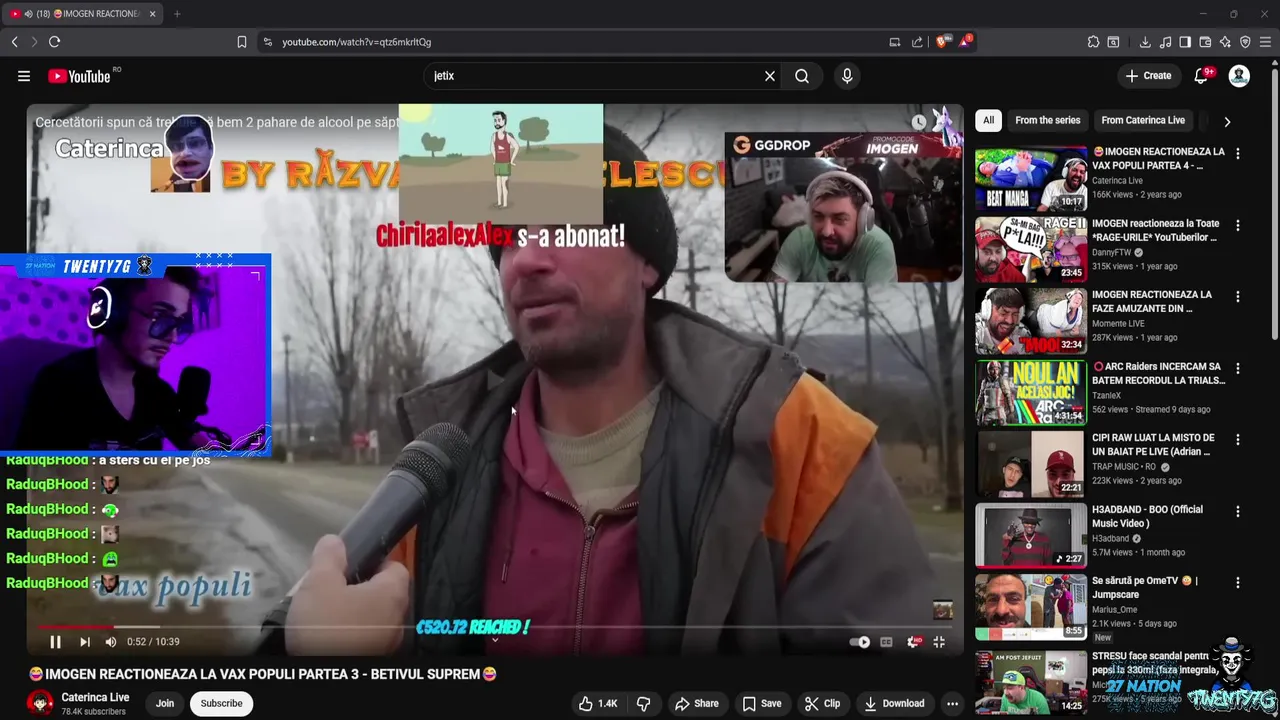Open the VAX POPULI PARTEA 4 thumbnail

tap(1031, 179)
